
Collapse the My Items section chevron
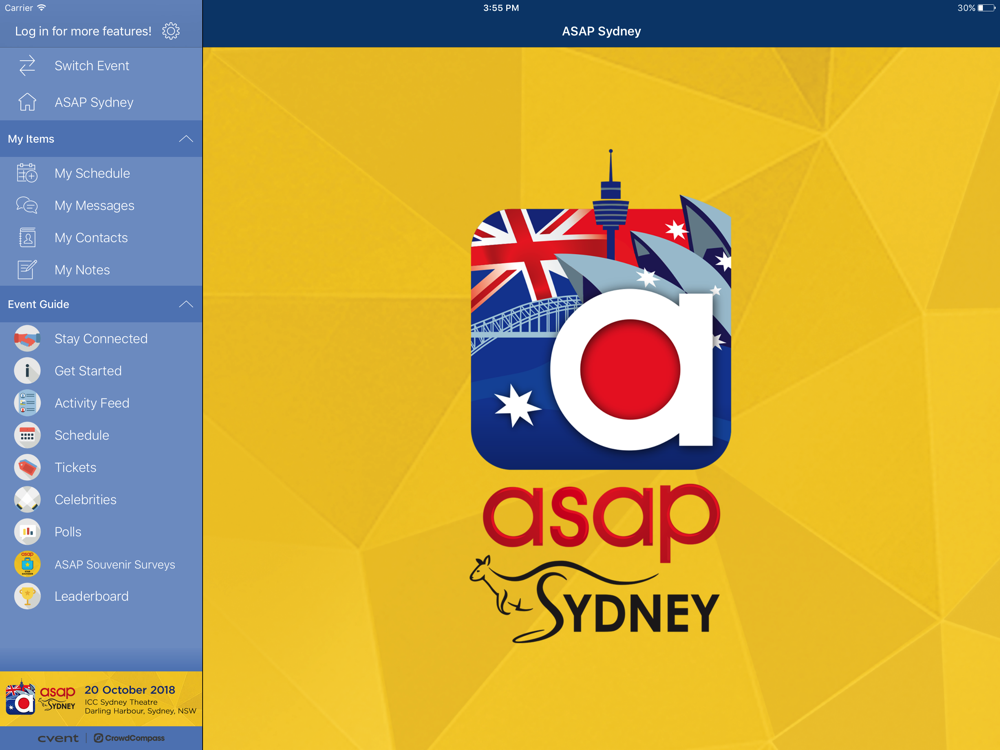186,139
